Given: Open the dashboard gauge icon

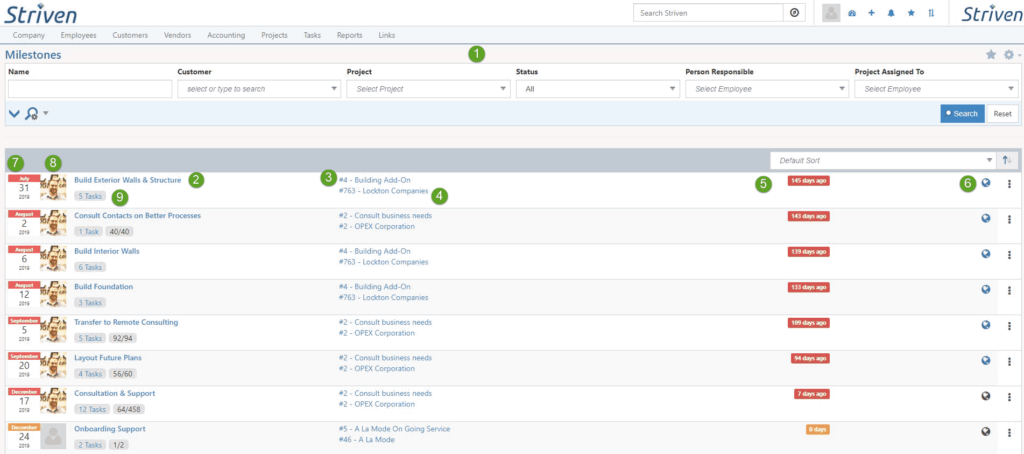Looking at the screenshot, I should tap(852, 13).
